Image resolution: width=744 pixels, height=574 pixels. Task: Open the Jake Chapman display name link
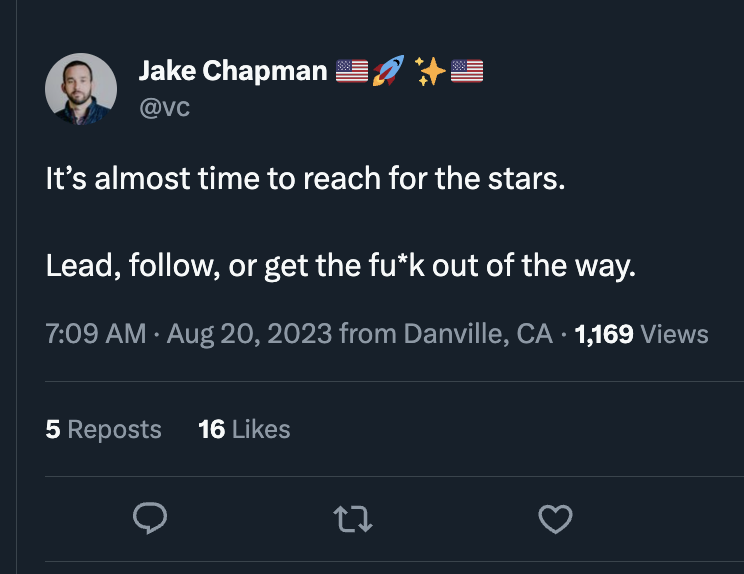click(233, 71)
